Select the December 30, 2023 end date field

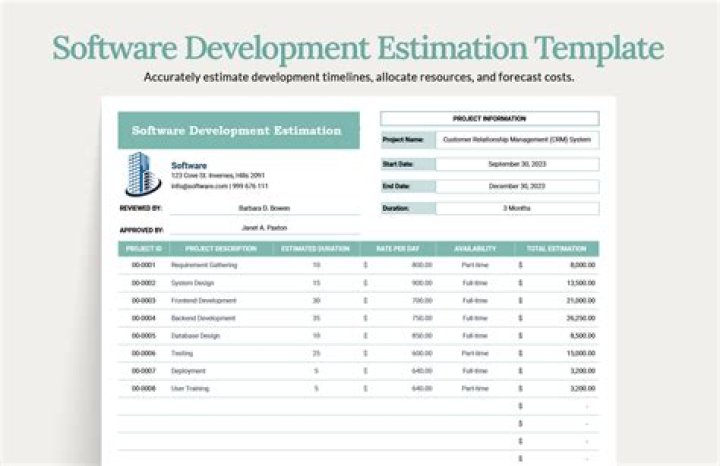coord(517,186)
